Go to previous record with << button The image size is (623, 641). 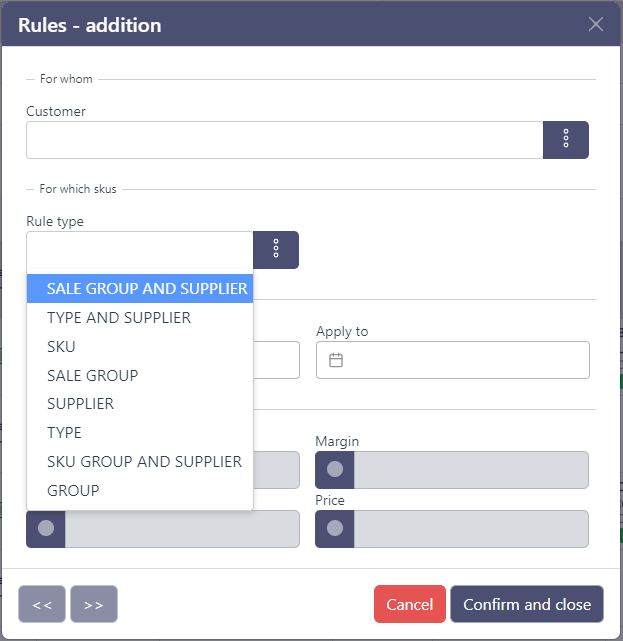point(42,604)
